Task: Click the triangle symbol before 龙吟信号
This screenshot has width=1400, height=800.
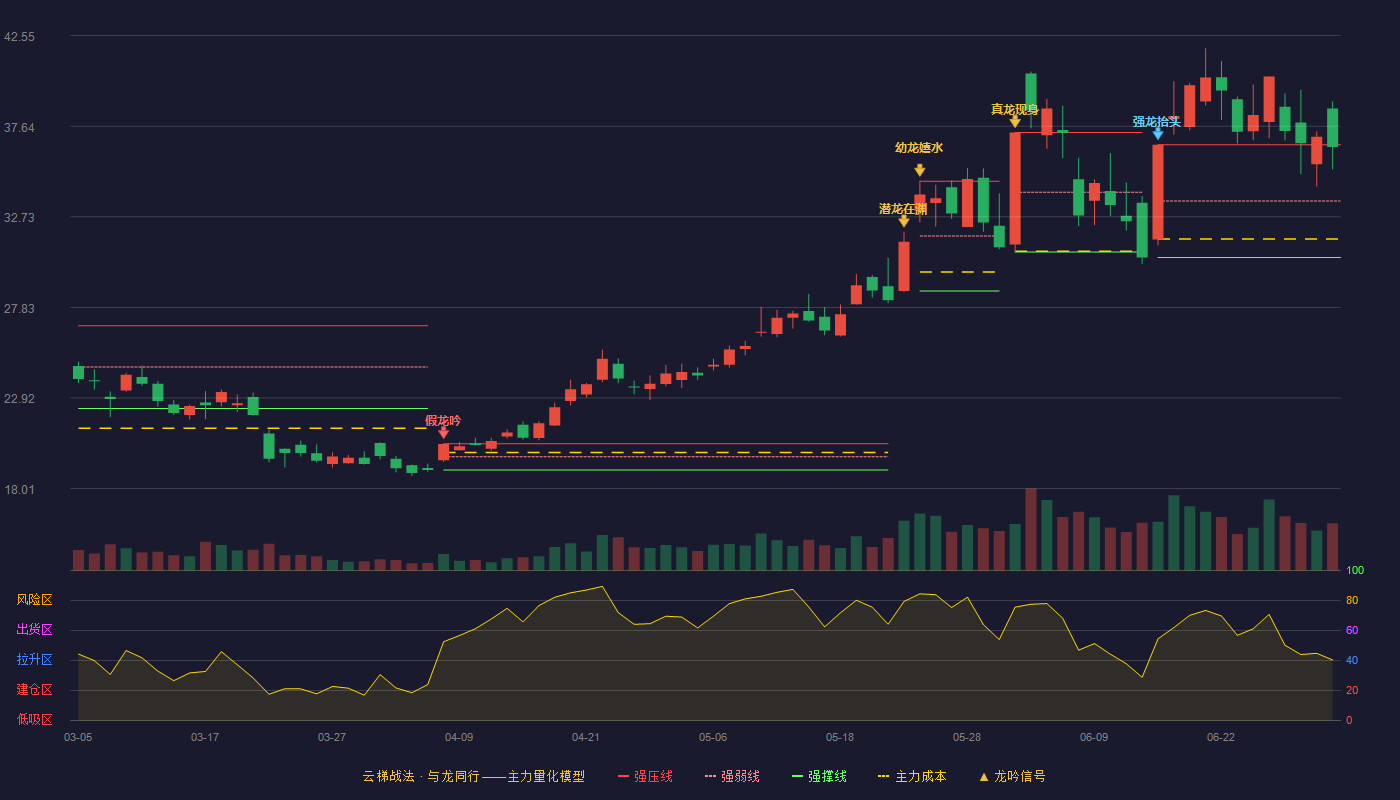Action: [983, 776]
